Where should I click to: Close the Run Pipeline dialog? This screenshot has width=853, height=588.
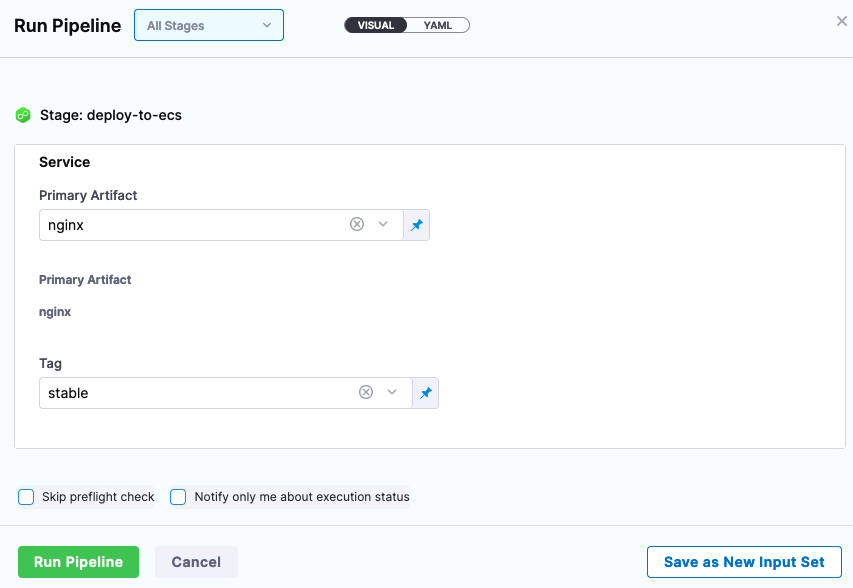click(841, 21)
